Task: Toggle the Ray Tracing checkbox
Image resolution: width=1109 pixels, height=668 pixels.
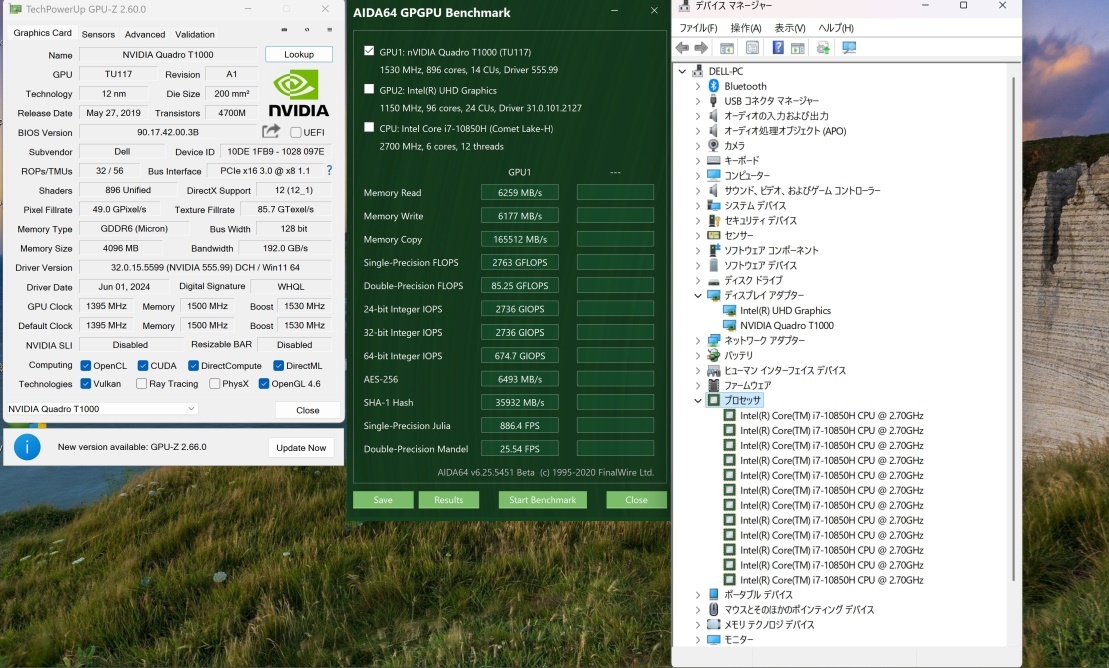Action: tap(141, 384)
